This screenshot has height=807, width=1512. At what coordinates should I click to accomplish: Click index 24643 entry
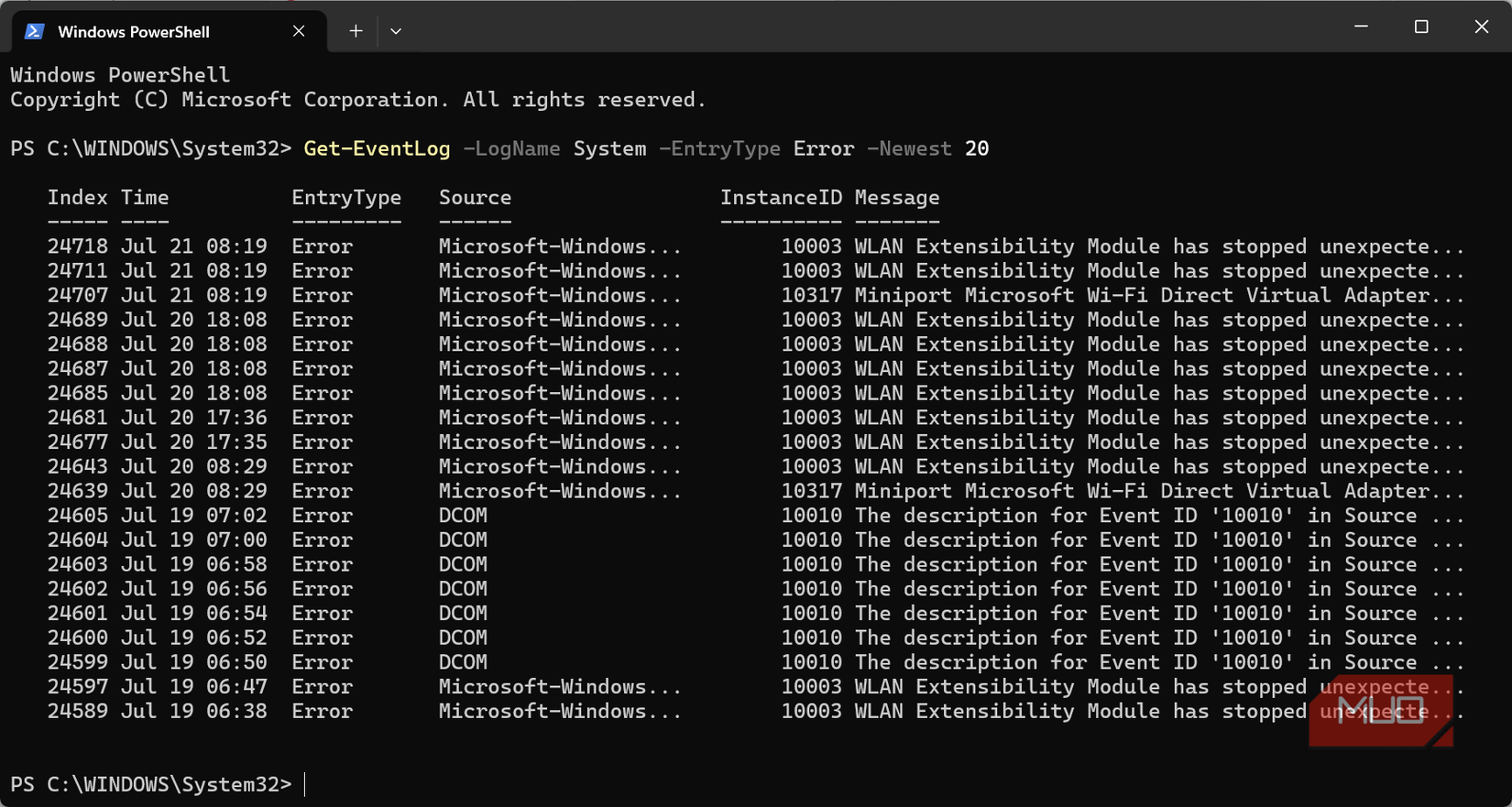tap(756, 466)
